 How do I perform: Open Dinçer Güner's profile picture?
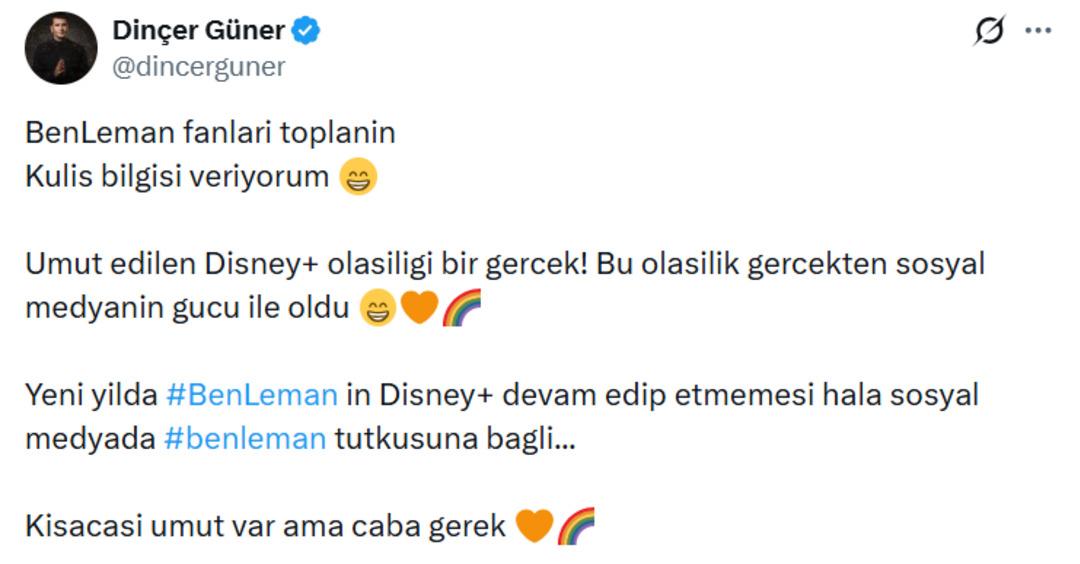pos(60,48)
